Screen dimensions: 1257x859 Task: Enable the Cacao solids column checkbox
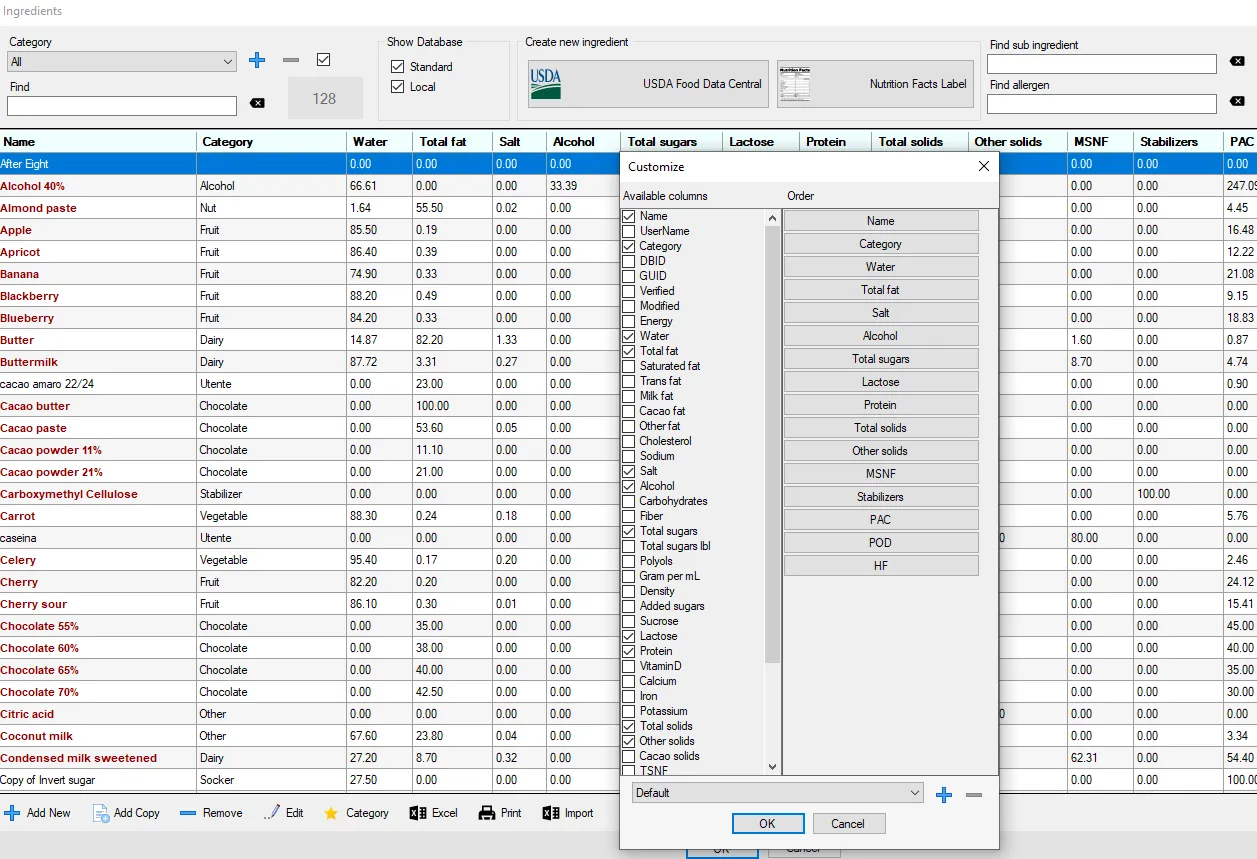click(629, 756)
